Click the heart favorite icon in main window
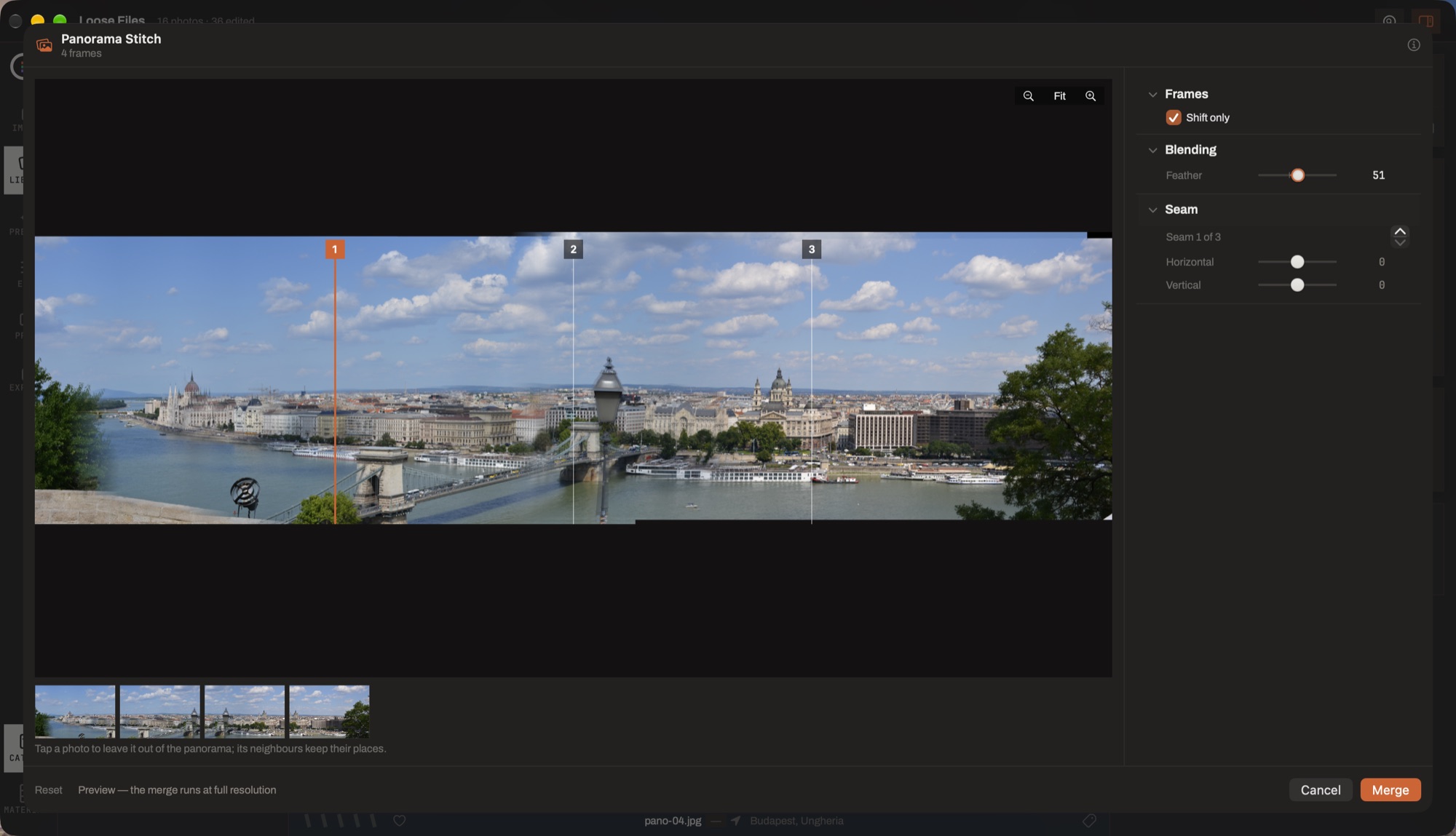The width and height of the screenshot is (1456, 836). point(399,821)
